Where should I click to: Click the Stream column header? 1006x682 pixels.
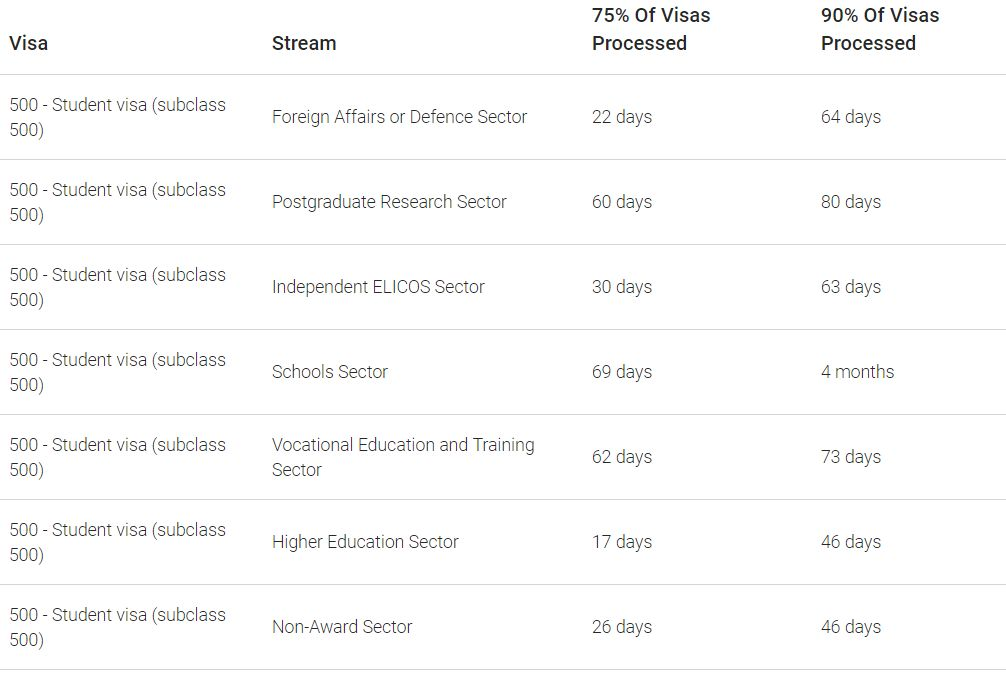pyautogui.click(x=304, y=43)
